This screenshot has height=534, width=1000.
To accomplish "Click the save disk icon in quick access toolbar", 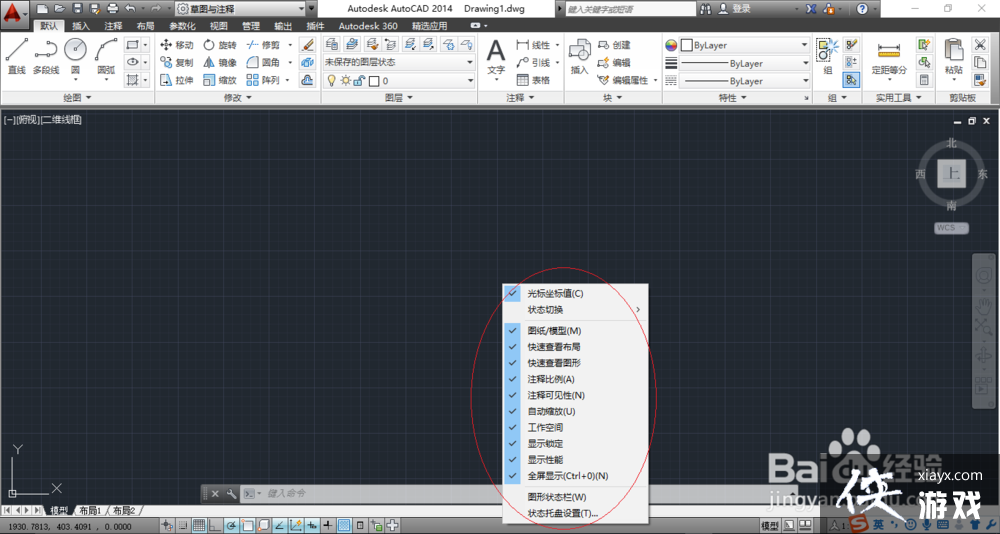I will 77,8.
